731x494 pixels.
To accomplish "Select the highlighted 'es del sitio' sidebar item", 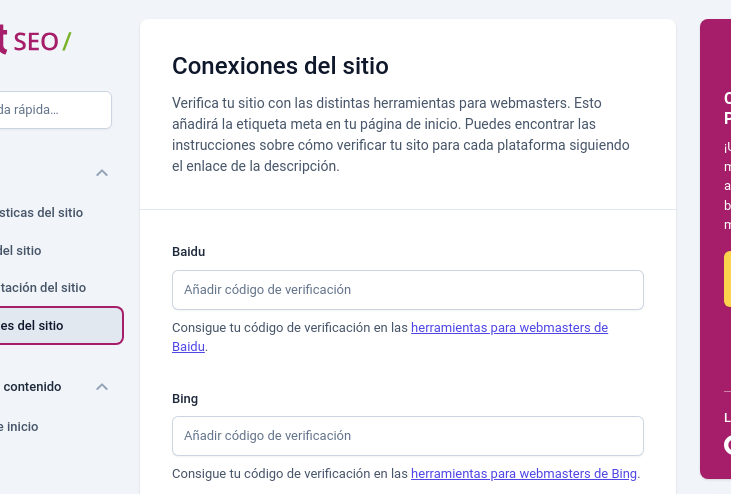I will point(61,325).
